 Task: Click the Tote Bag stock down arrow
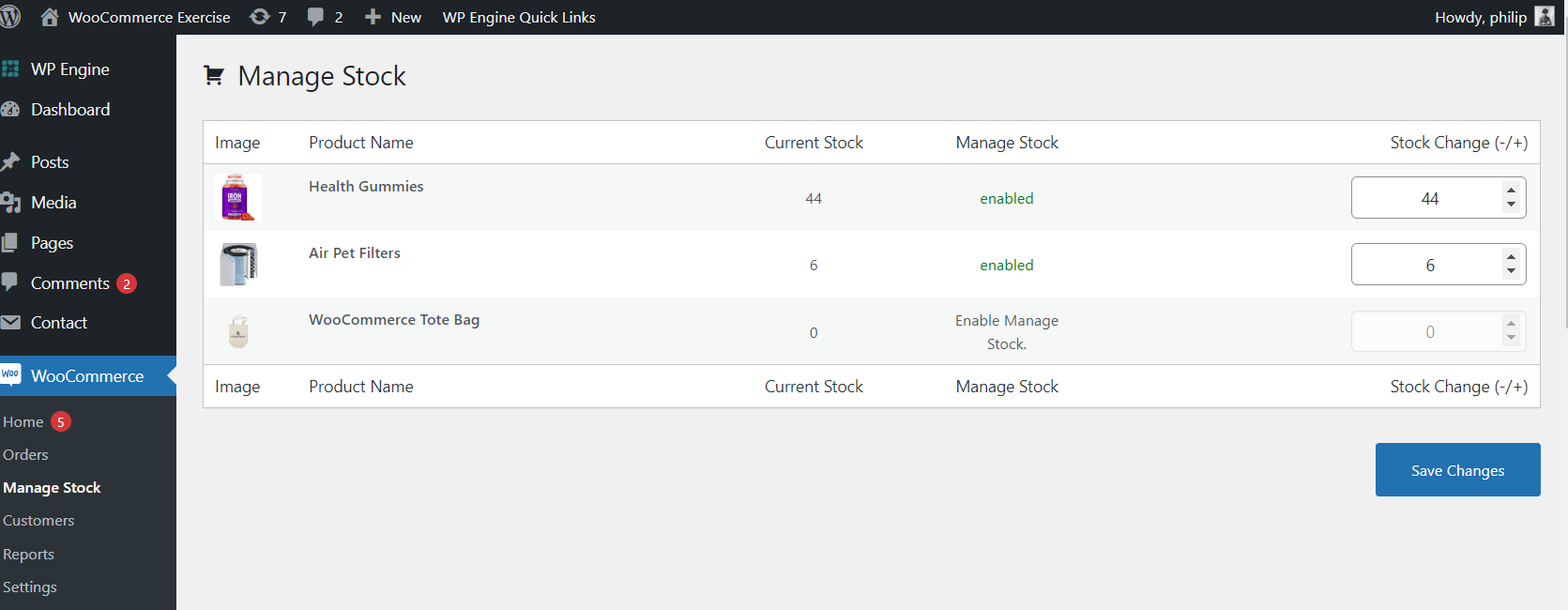pos(1511,338)
